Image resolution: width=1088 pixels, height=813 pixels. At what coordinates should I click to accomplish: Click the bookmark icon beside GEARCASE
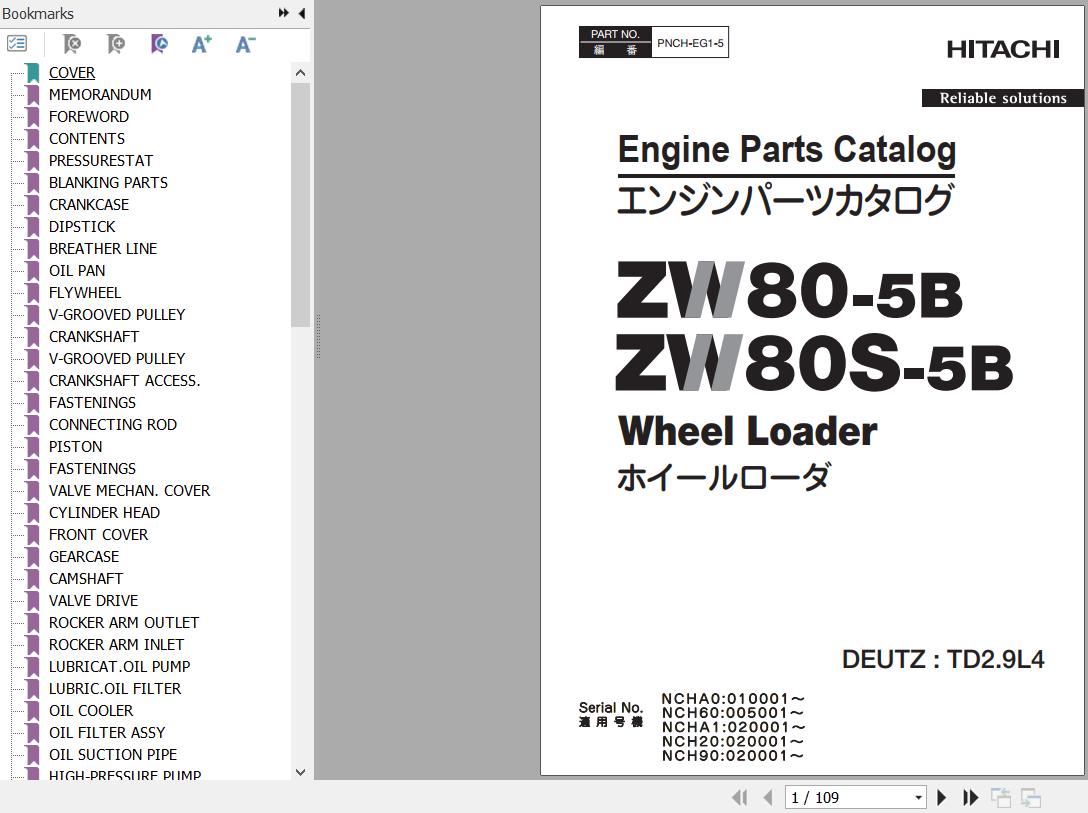33,557
